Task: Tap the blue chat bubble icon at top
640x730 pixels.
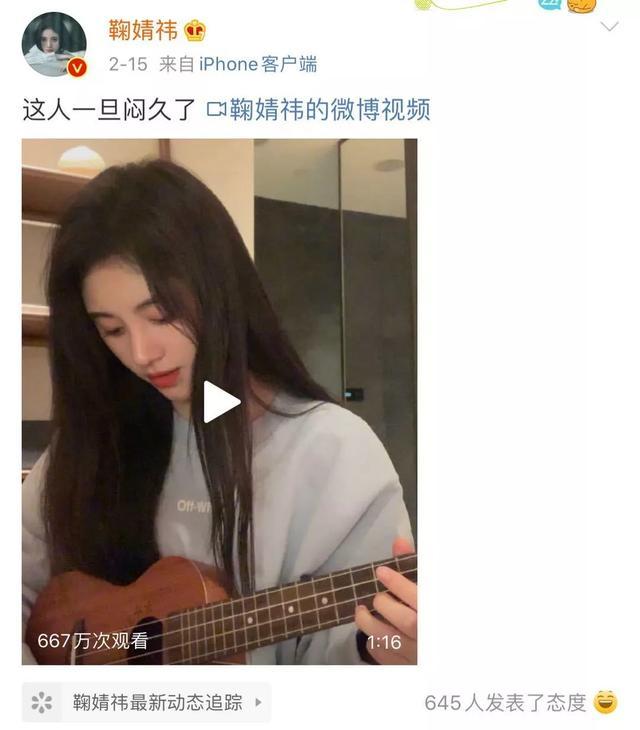Action: click(x=550, y=4)
